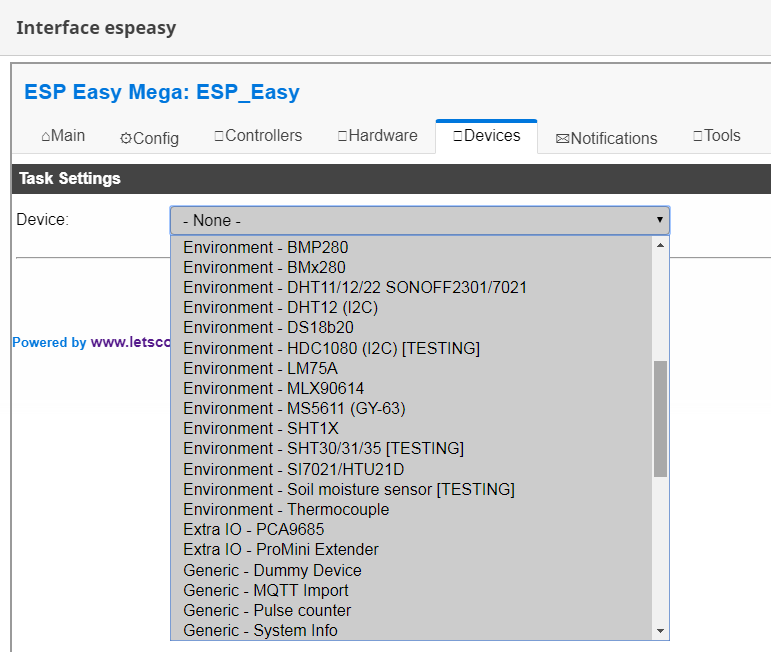Choose Generic - Dummy Device
771x652 pixels.
411,570
